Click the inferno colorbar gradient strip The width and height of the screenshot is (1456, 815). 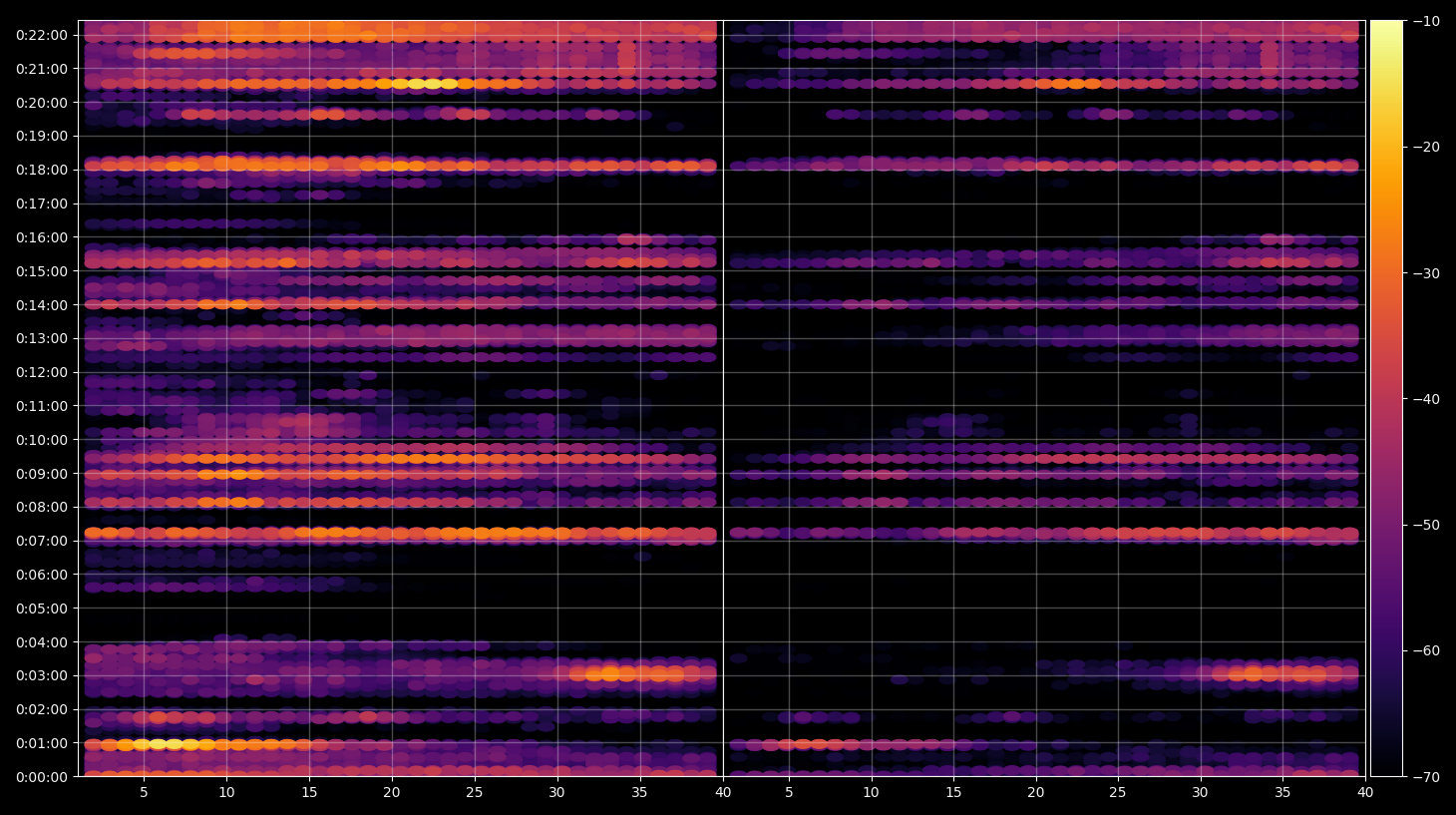tap(1386, 398)
